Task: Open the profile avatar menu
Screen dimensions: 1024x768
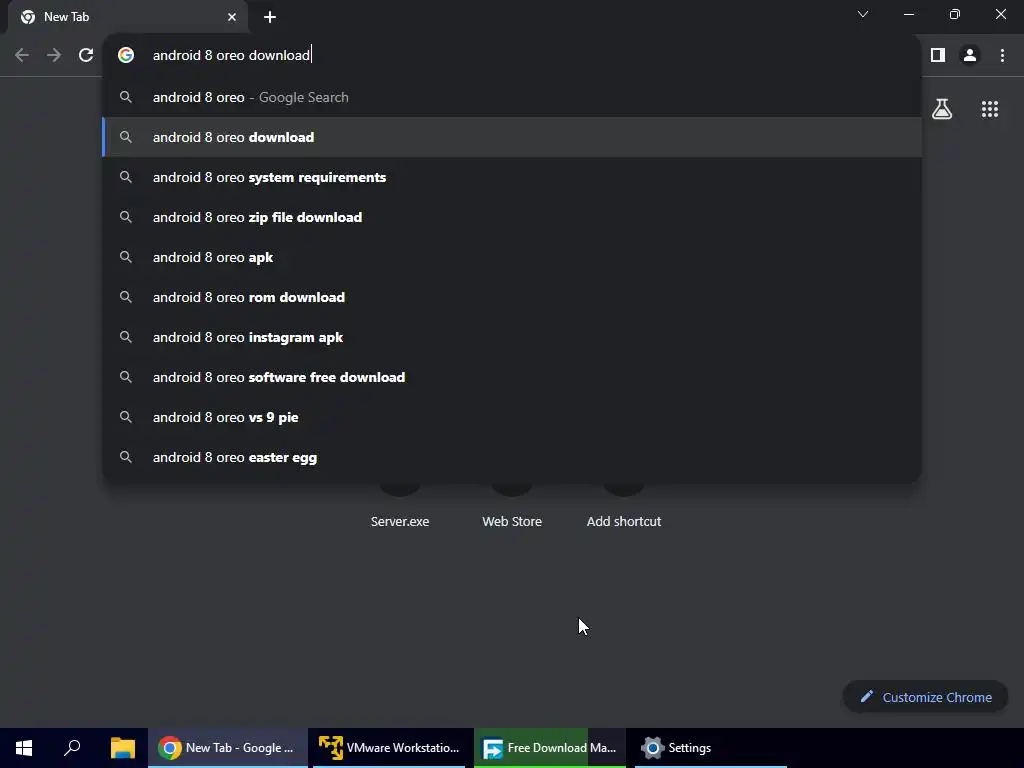Action: click(x=970, y=55)
